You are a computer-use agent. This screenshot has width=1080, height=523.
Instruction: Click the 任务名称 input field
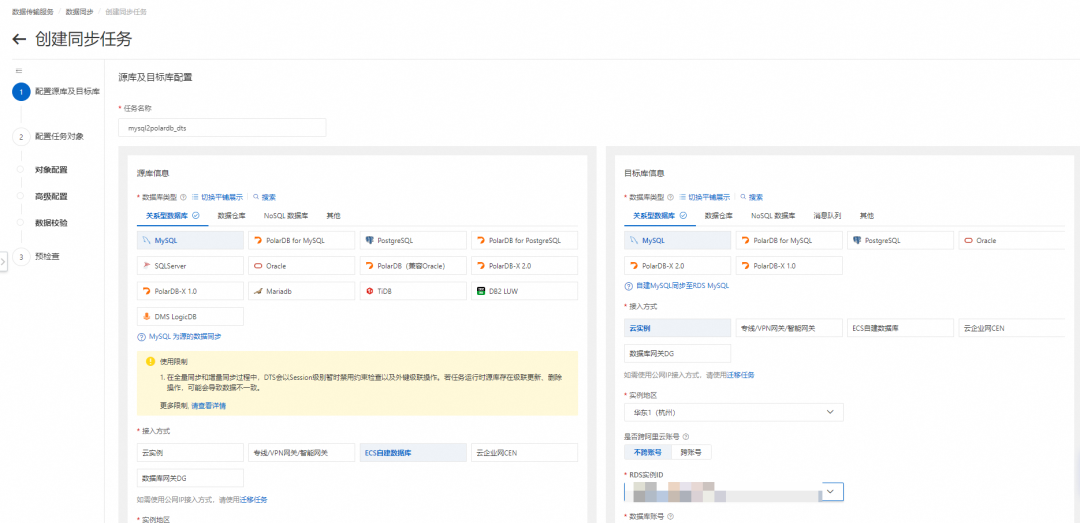(x=222, y=128)
